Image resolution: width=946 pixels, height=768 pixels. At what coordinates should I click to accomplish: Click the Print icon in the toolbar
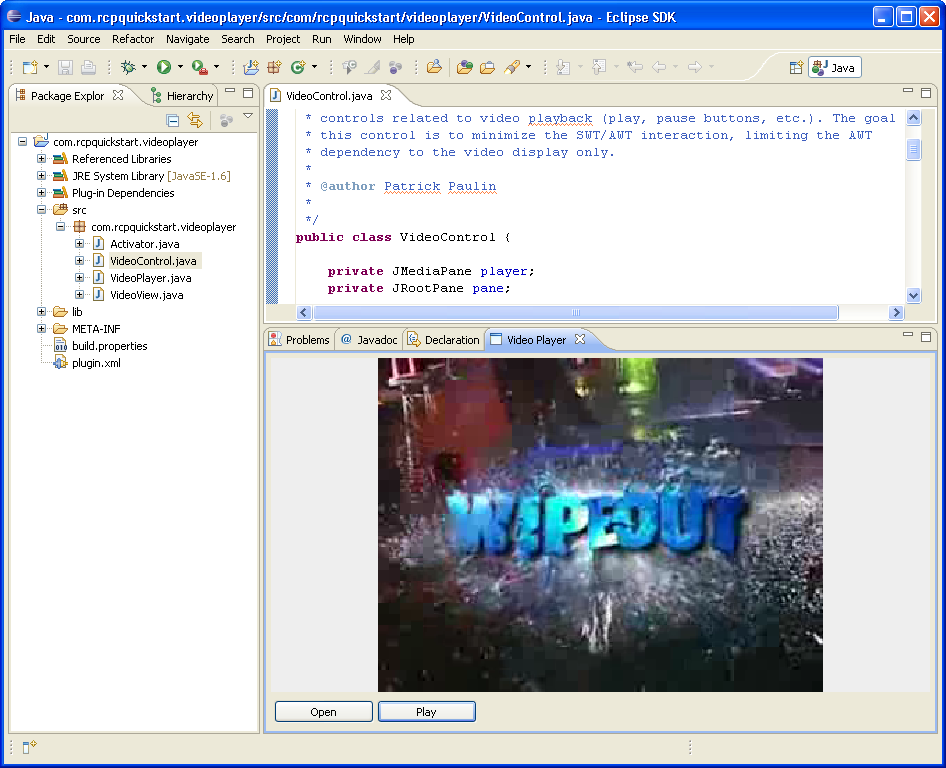[x=86, y=68]
